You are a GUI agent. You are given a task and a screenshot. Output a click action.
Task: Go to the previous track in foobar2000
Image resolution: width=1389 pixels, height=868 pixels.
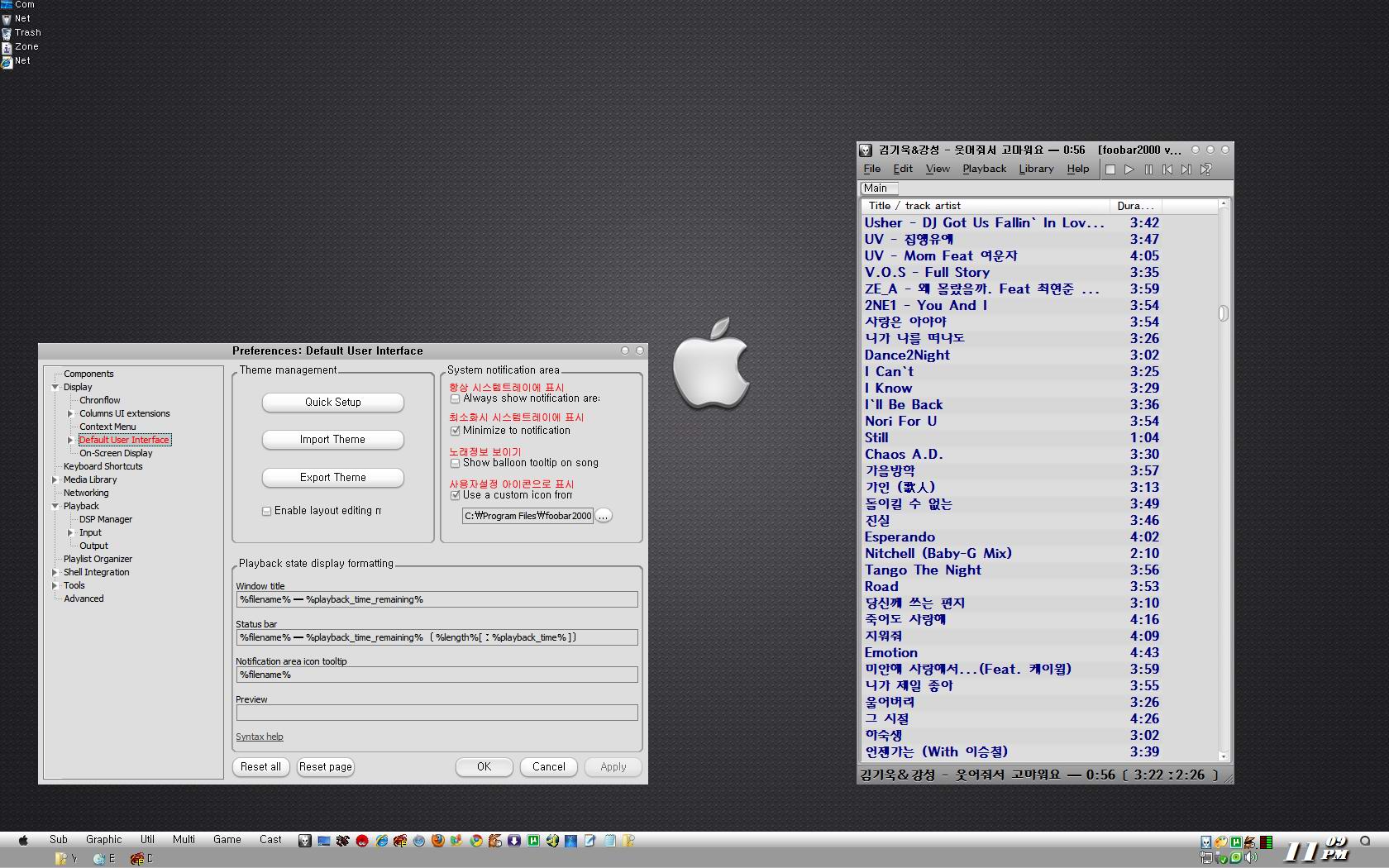point(1167,169)
